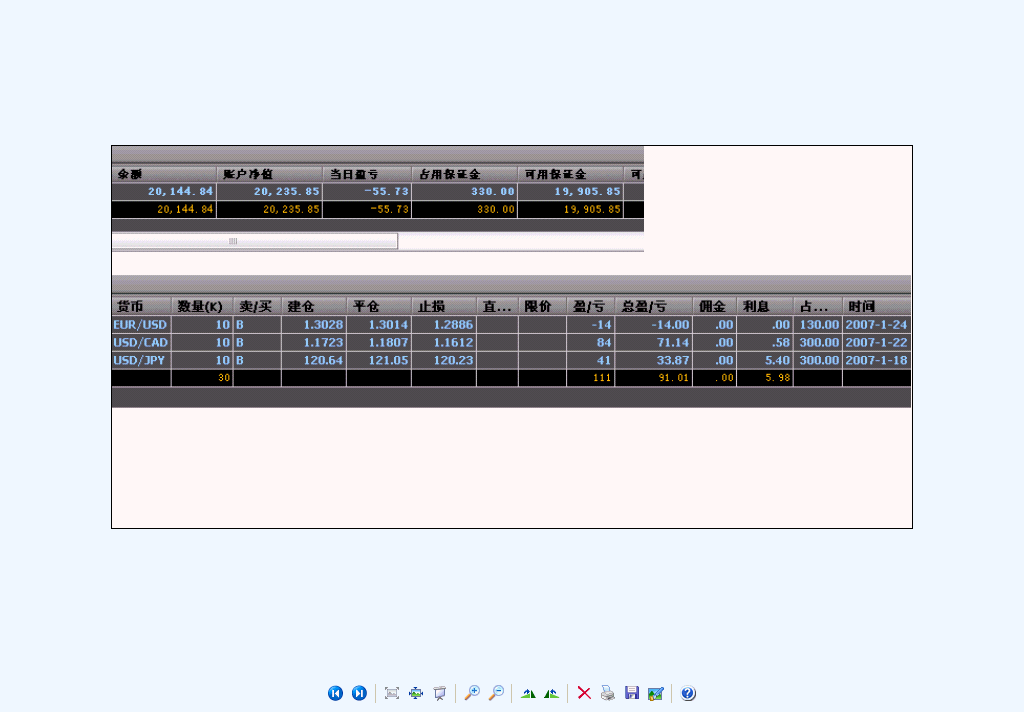Save a copy using the floppy disk icon
The width and height of the screenshot is (1024, 712).
[632, 693]
